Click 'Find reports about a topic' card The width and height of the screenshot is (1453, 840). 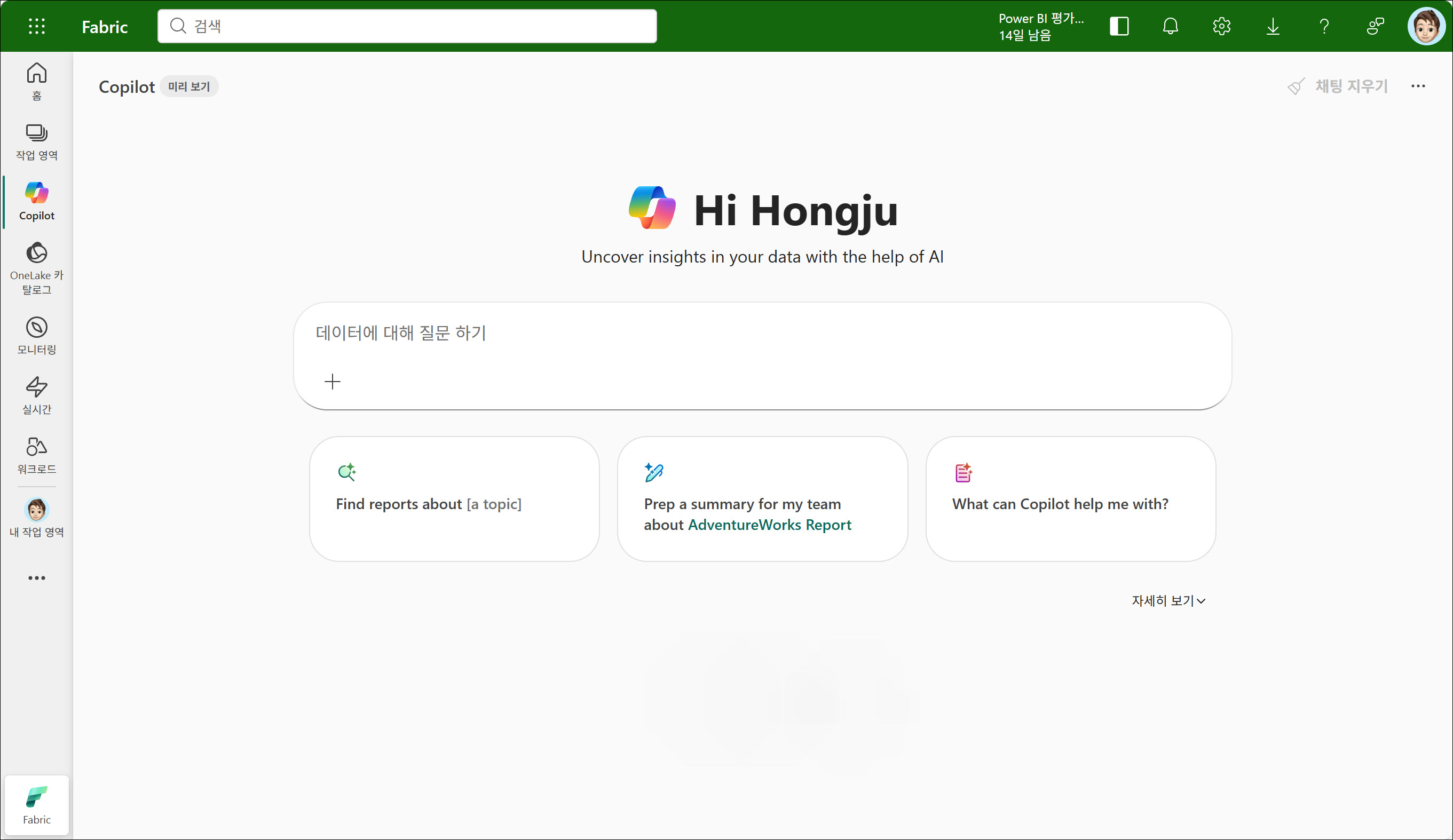(x=454, y=498)
